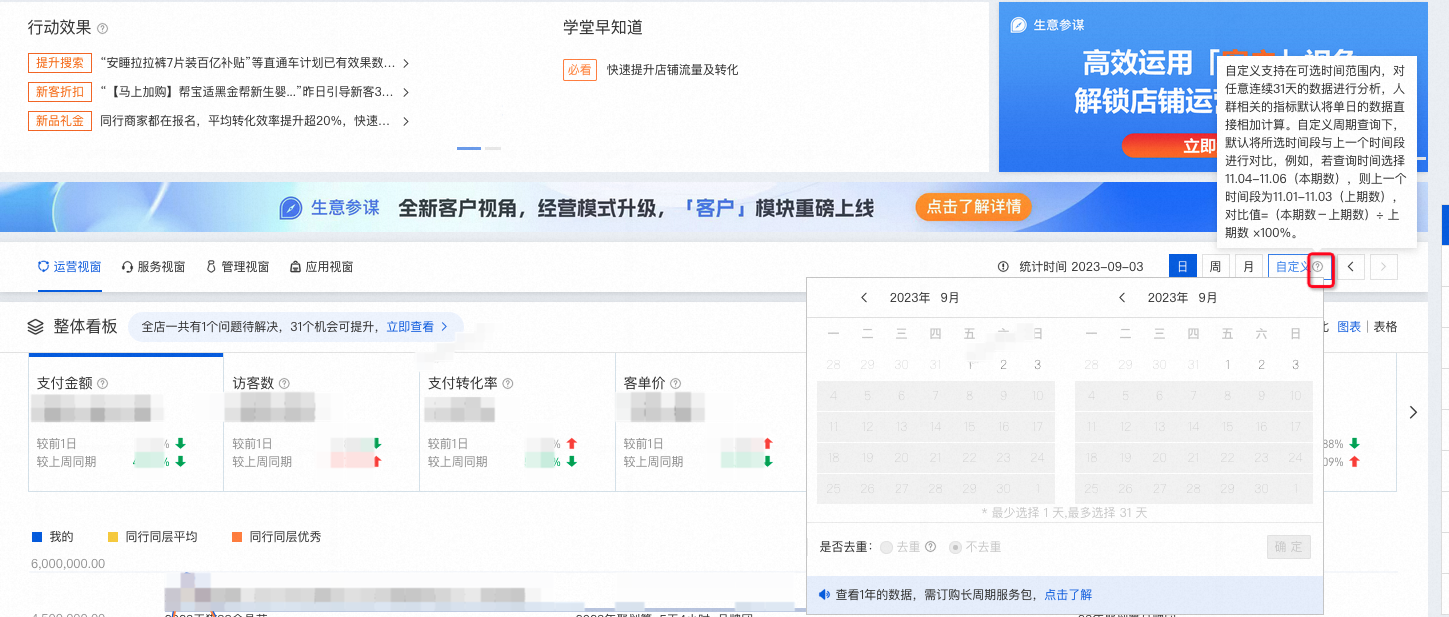Go to the previous statistics date with the left arrow
This screenshot has height=617, width=1449.
pos(1351,267)
